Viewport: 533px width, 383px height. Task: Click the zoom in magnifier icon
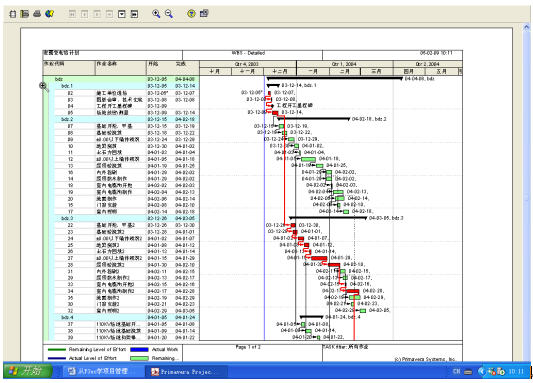pos(156,14)
